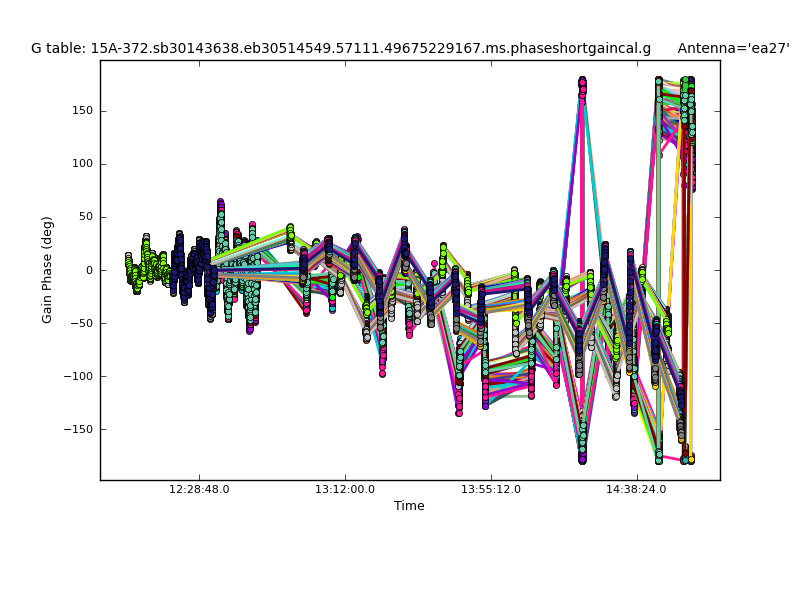
Task: Click the −100 y-axis tick label
Action: tap(77, 376)
